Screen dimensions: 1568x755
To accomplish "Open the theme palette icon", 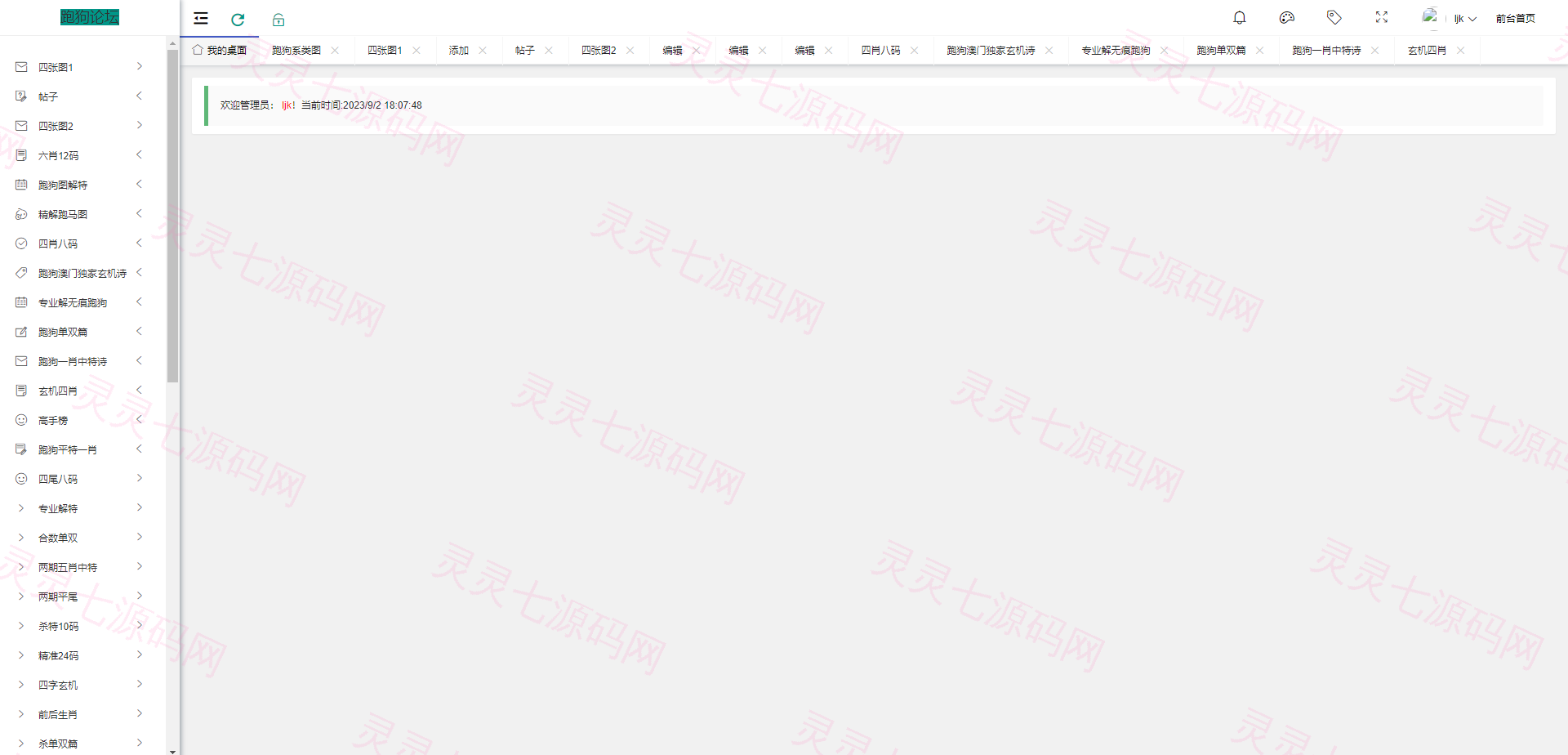I will click(1287, 18).
